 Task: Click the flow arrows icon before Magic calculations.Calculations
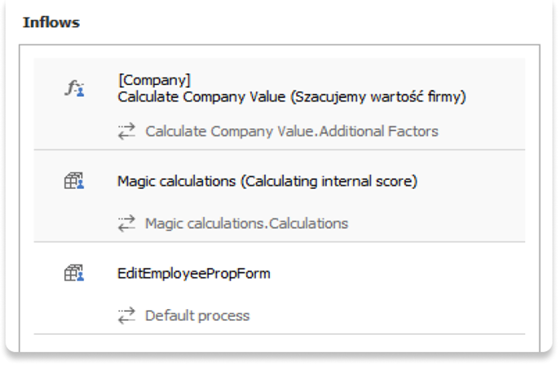(x=127, y=223)
